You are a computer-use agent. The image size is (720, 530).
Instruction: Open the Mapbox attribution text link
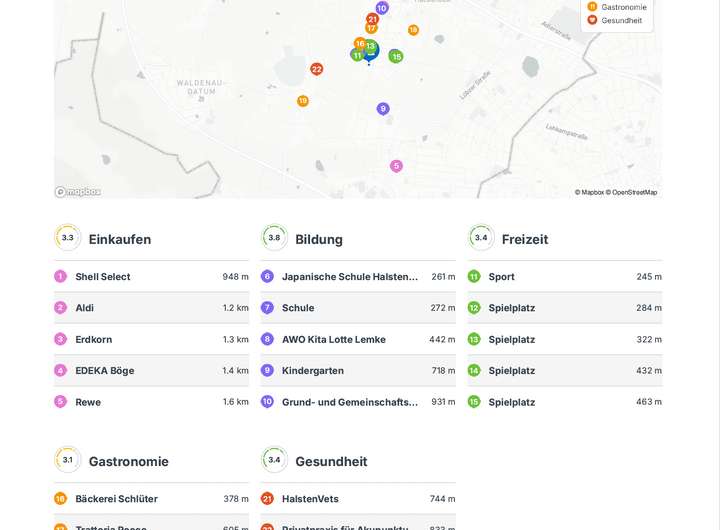point(590,192)
